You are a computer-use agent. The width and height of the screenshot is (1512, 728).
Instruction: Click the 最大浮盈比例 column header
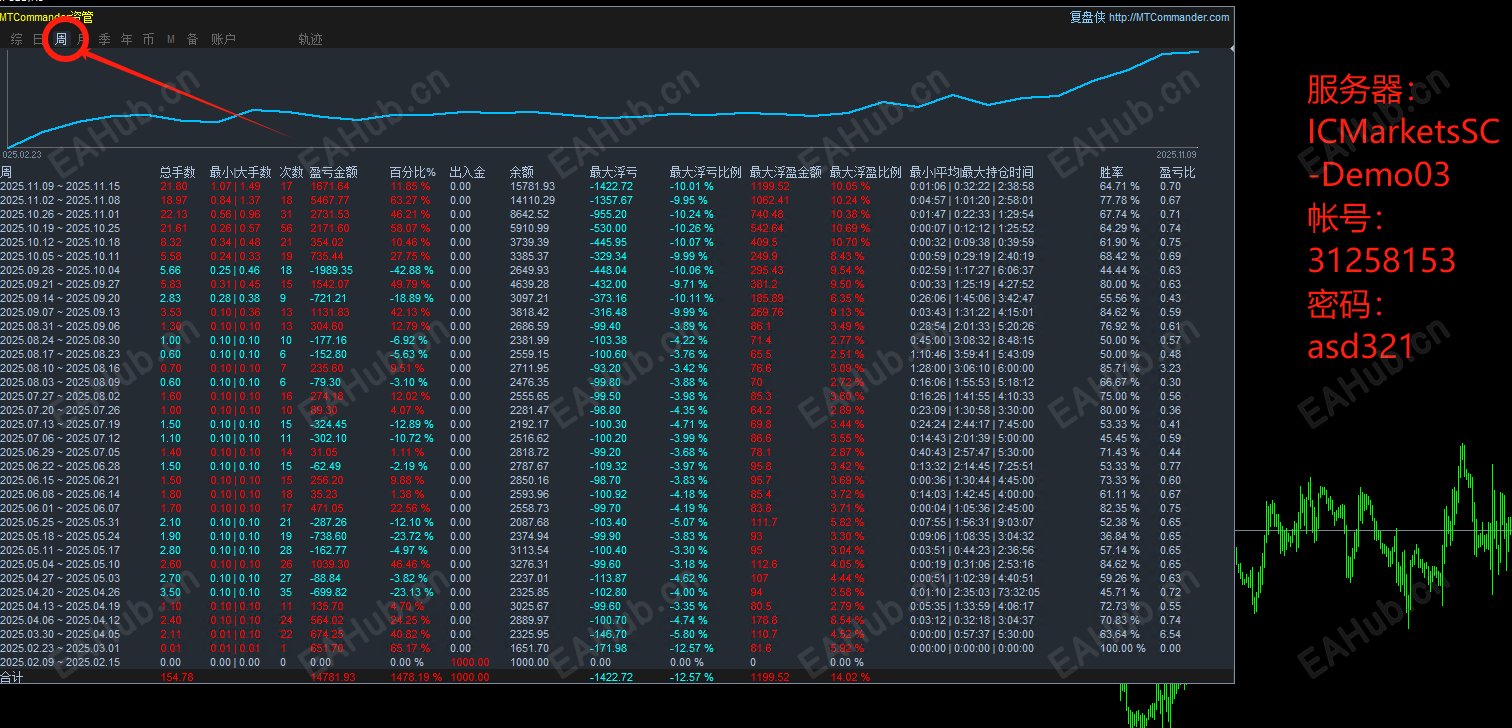[865, 172]
